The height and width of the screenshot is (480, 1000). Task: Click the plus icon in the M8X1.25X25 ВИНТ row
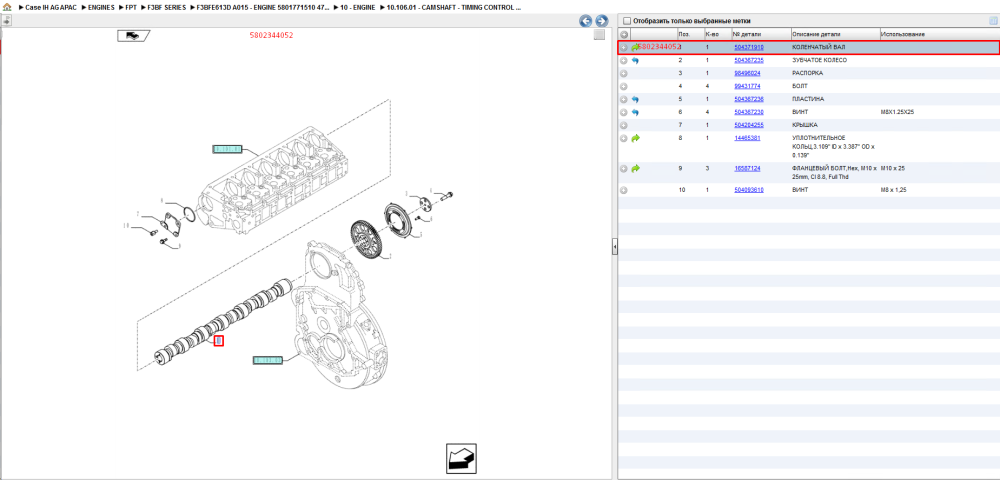pyautogui.click(x=624, y=112)
